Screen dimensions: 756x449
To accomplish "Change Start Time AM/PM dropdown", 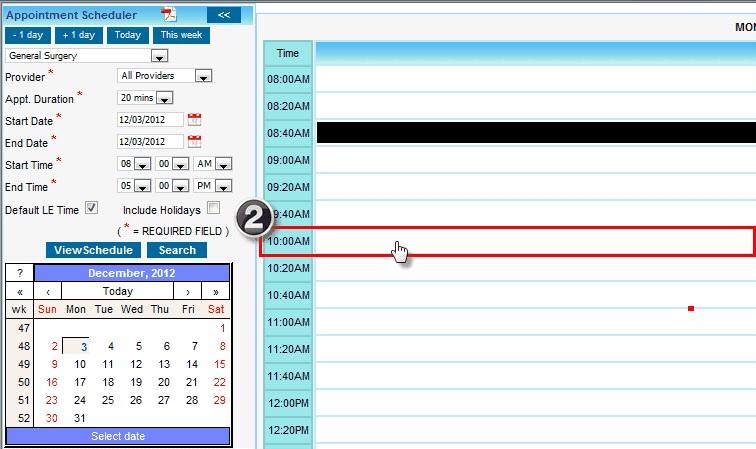I will pyautogui.click(x=223, y=164).
